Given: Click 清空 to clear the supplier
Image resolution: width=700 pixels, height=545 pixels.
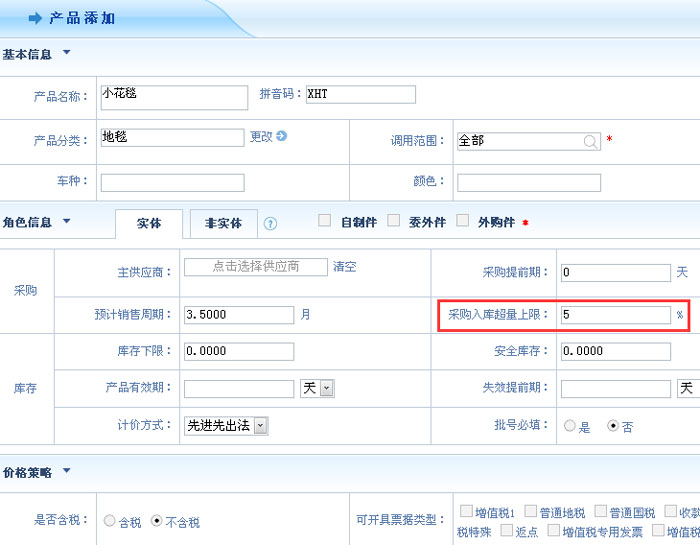Looking at the screenshot, I should click(x=344, y=267).
